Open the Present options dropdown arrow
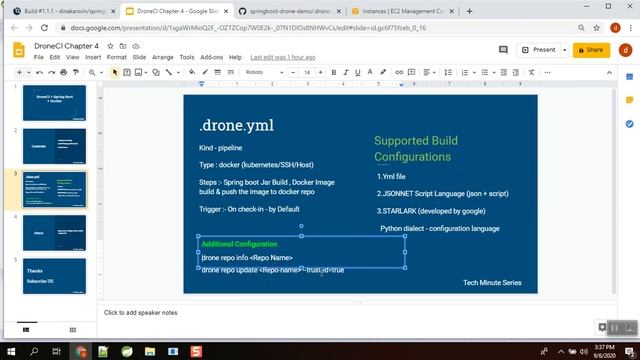640x360 pixels. click(x=564, y=50)
